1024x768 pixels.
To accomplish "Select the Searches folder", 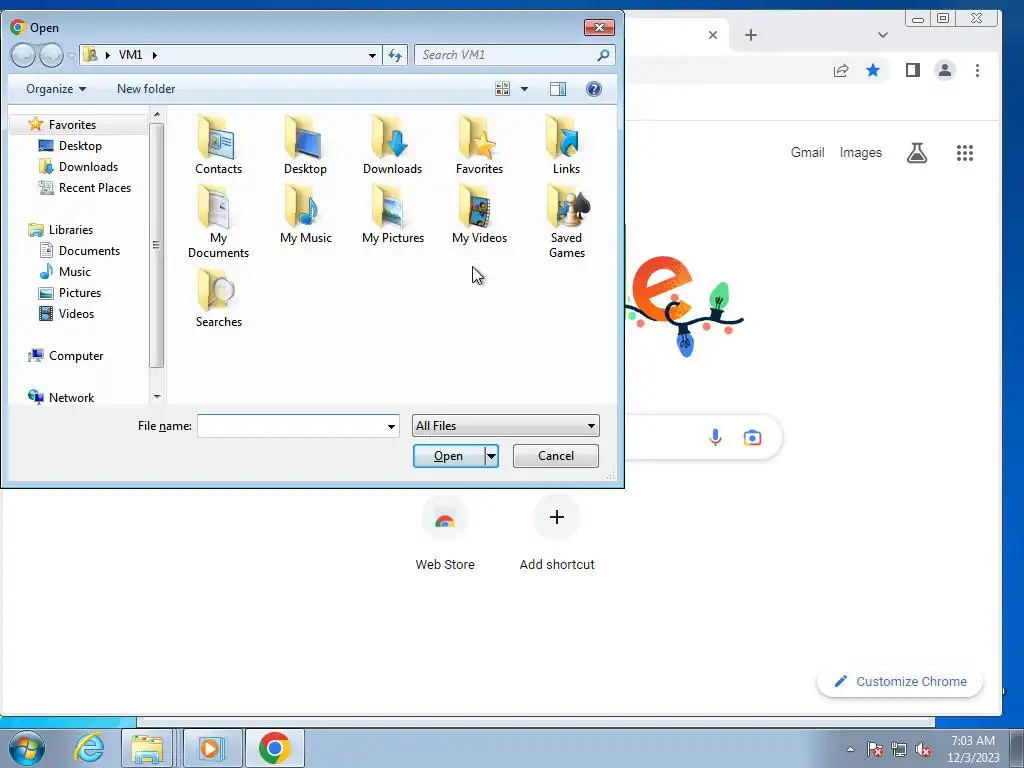I will (x=218, y=298).
